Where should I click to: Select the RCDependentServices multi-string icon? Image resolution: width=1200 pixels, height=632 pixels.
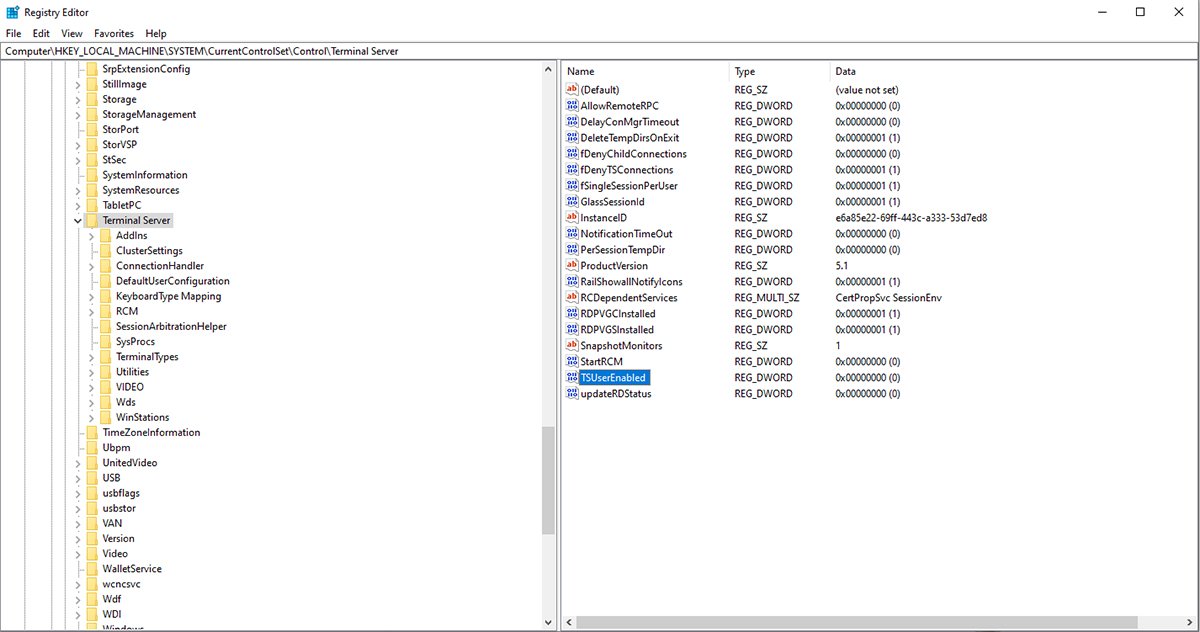(572, 298)
